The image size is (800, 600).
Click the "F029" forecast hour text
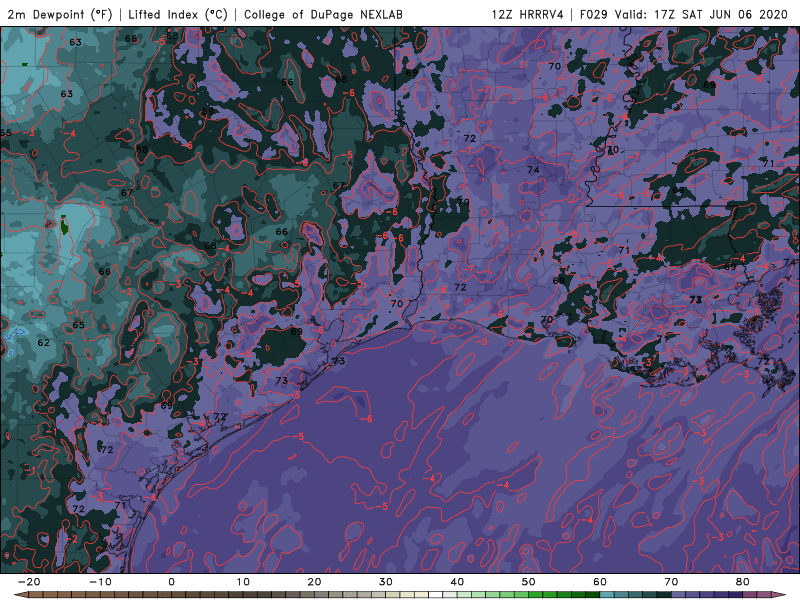point(593,14)
